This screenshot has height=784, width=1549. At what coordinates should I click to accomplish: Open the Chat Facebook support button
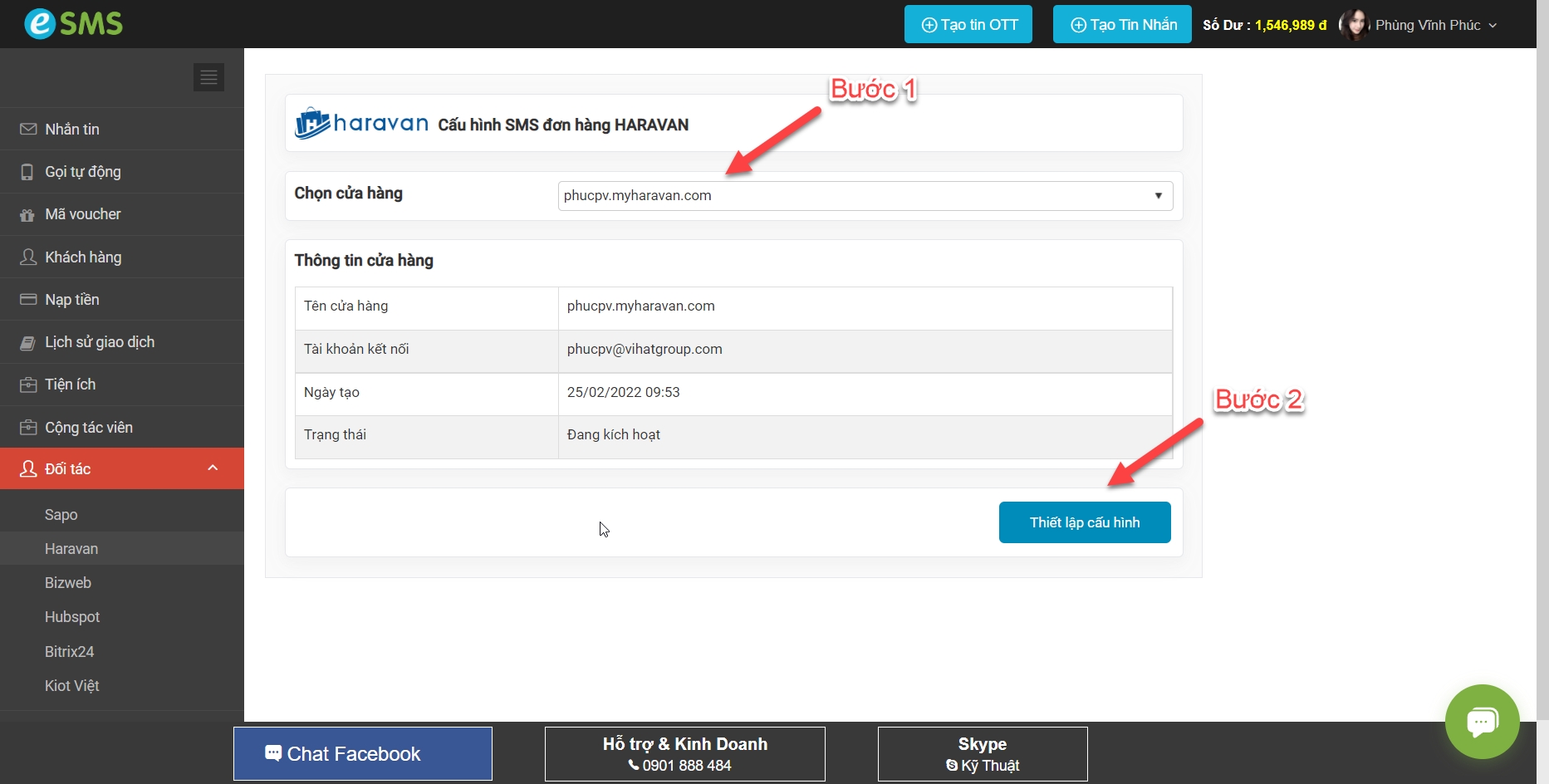(x=363, y=754)
